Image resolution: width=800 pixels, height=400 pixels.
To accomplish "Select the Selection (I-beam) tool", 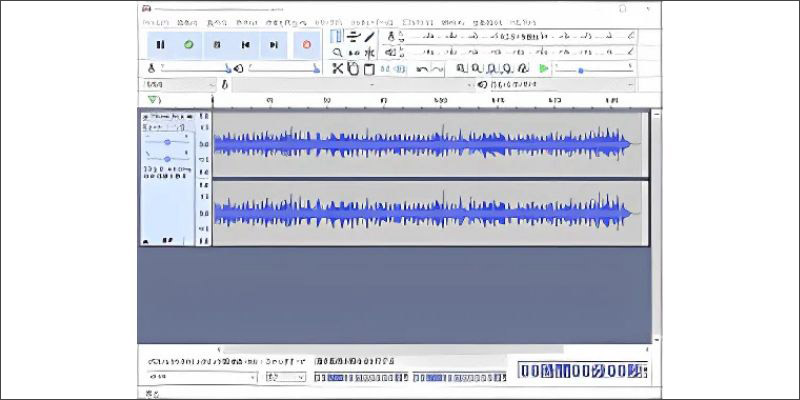I will [x=336, y=36].
